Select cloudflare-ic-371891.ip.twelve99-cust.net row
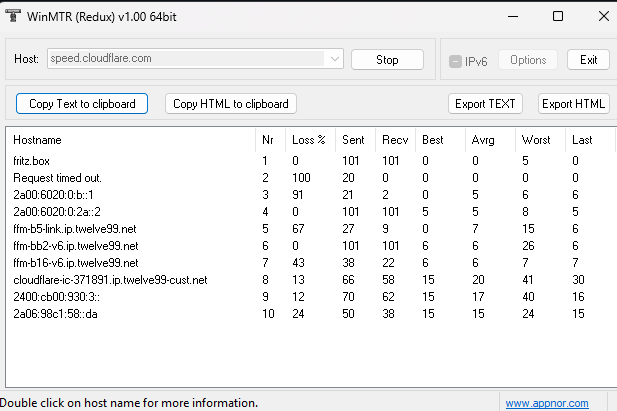 311,280
